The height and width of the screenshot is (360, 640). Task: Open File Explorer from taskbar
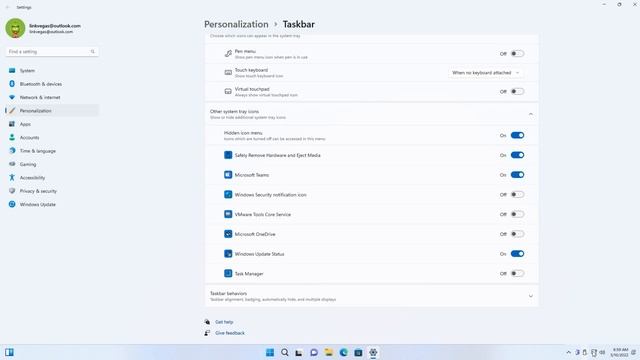coord(329,353)
